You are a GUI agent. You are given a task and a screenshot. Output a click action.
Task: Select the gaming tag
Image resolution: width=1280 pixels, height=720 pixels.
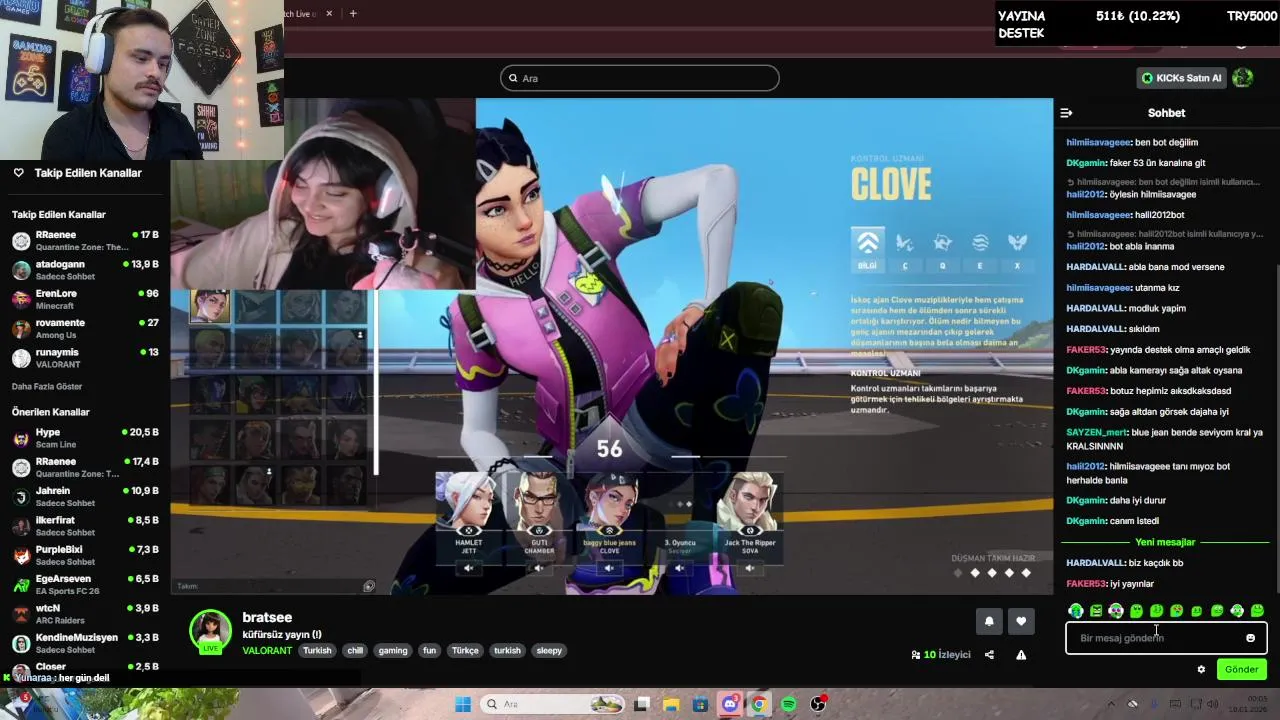pyautogui.click(x=393, y=650)
